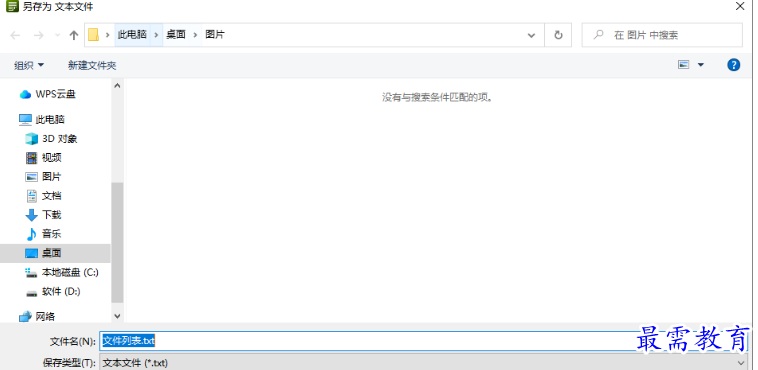Open recent locations dropdown arrow
Viewport: 758px width, 370px height.
tap(58, 35)
